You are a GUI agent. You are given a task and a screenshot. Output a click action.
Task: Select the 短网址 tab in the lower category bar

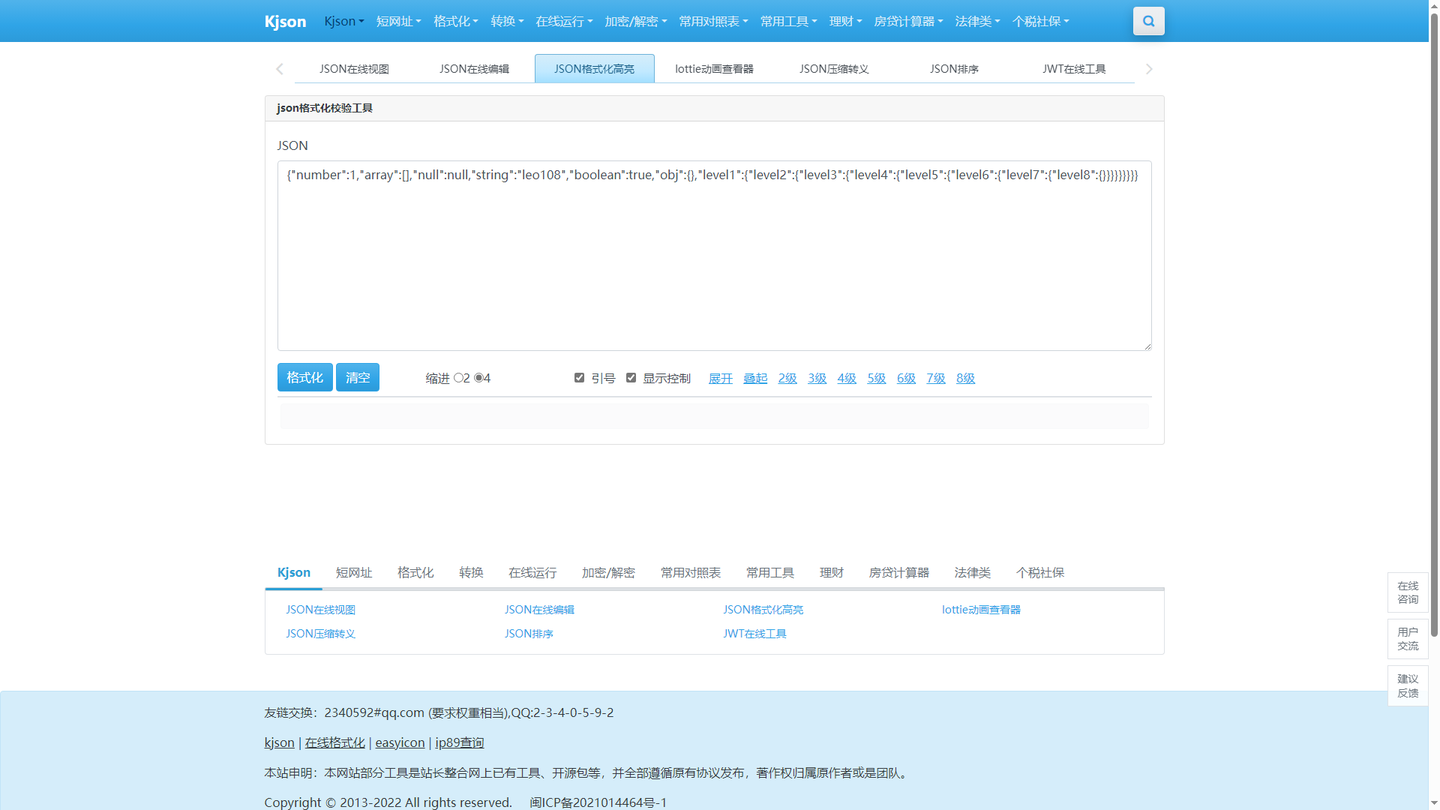[354, 573]
